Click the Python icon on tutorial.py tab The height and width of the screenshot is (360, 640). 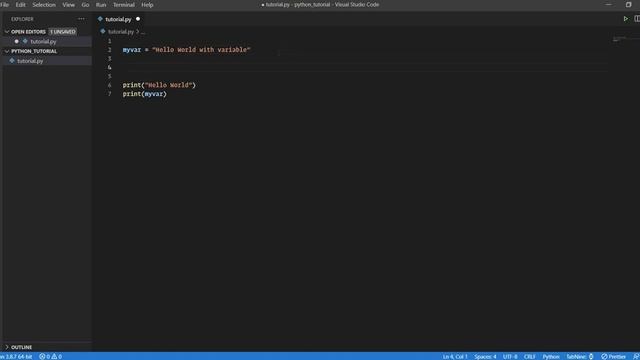[100, 19]
